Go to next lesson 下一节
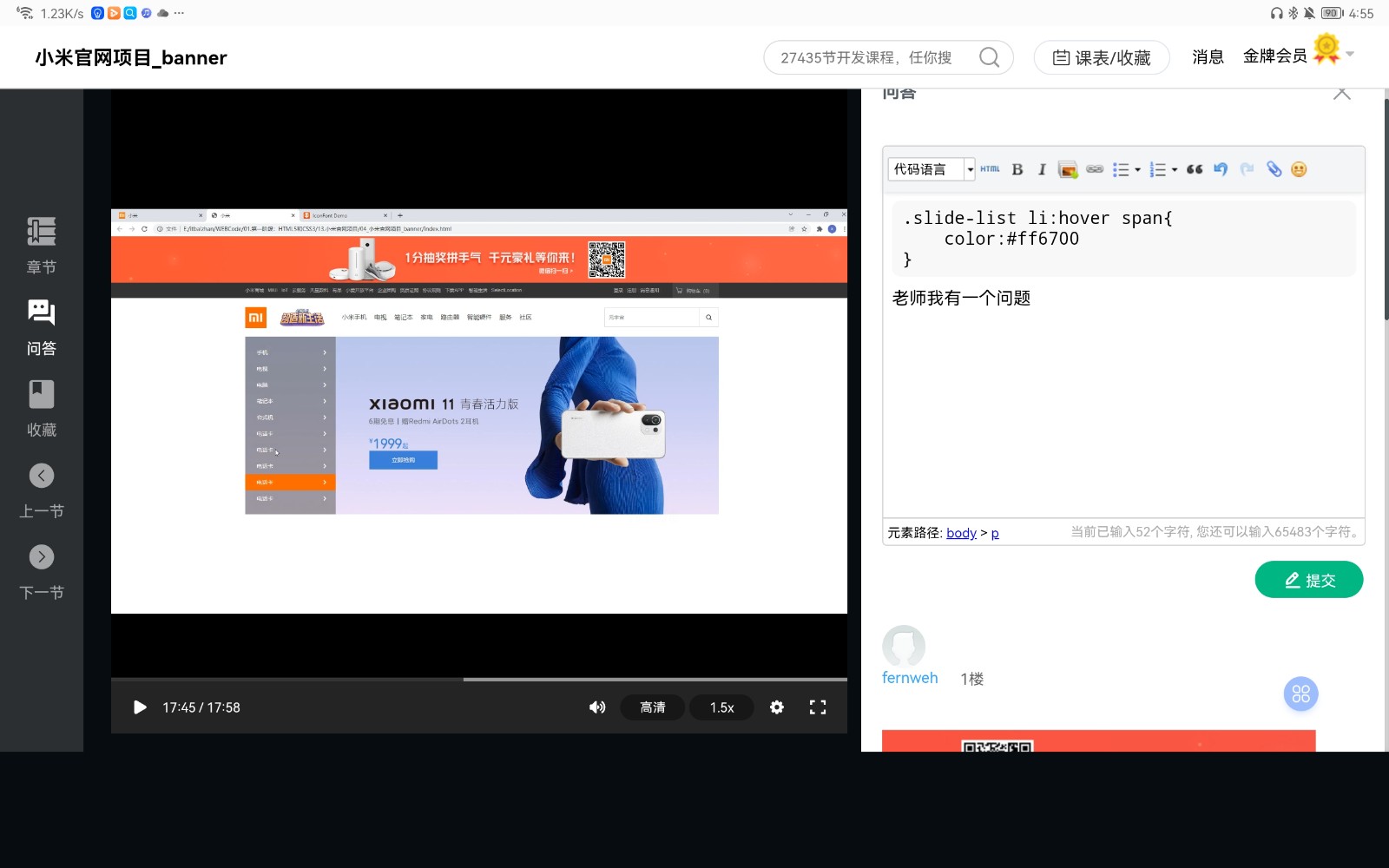Image resolution: width=1389 pixels, height=868 pixels. click(x=42, y=572)
